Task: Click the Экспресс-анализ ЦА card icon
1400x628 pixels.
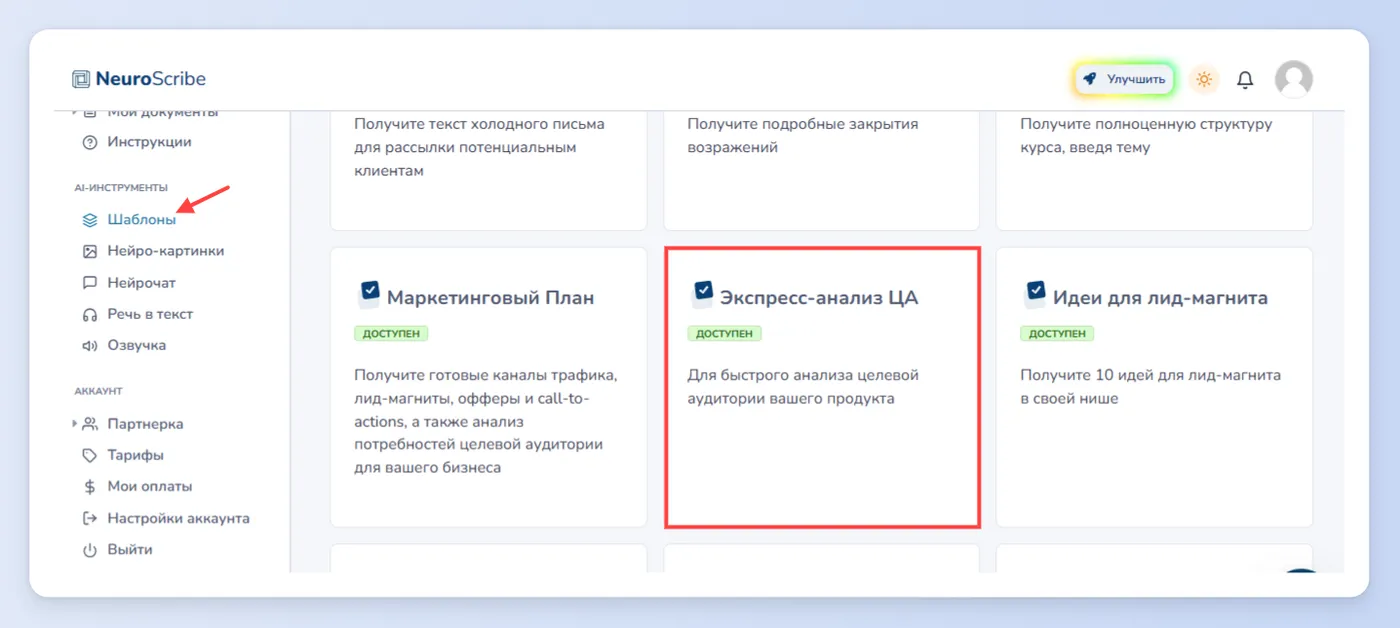Action: point(702,294)
